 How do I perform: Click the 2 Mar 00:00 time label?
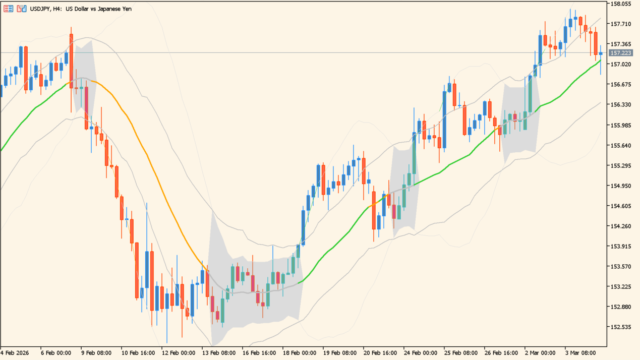(540, 353)
